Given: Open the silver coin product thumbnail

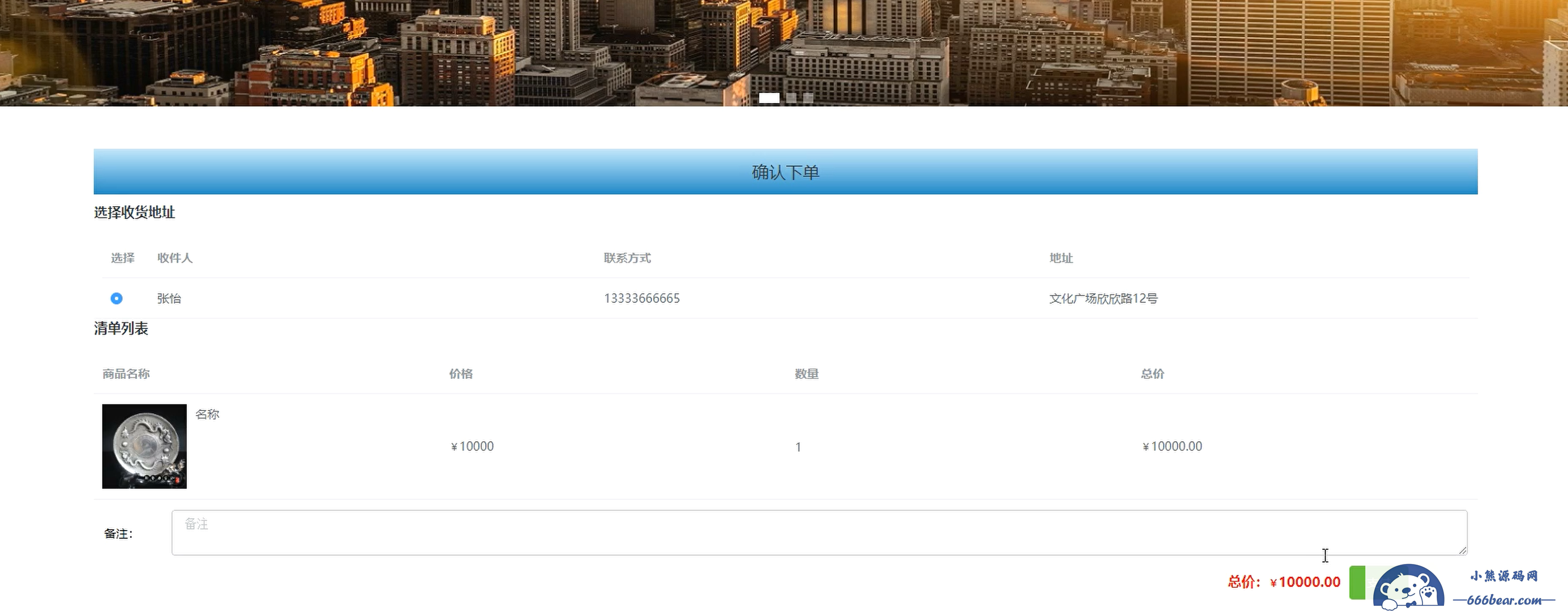Looking at the screenshot, I should coord(144,447).
